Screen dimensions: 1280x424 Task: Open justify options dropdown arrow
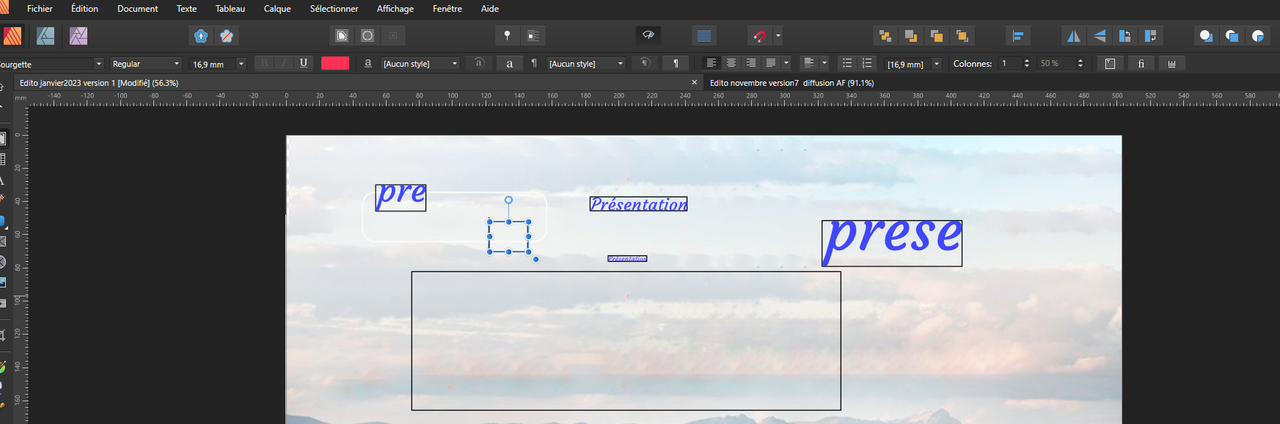786,63
